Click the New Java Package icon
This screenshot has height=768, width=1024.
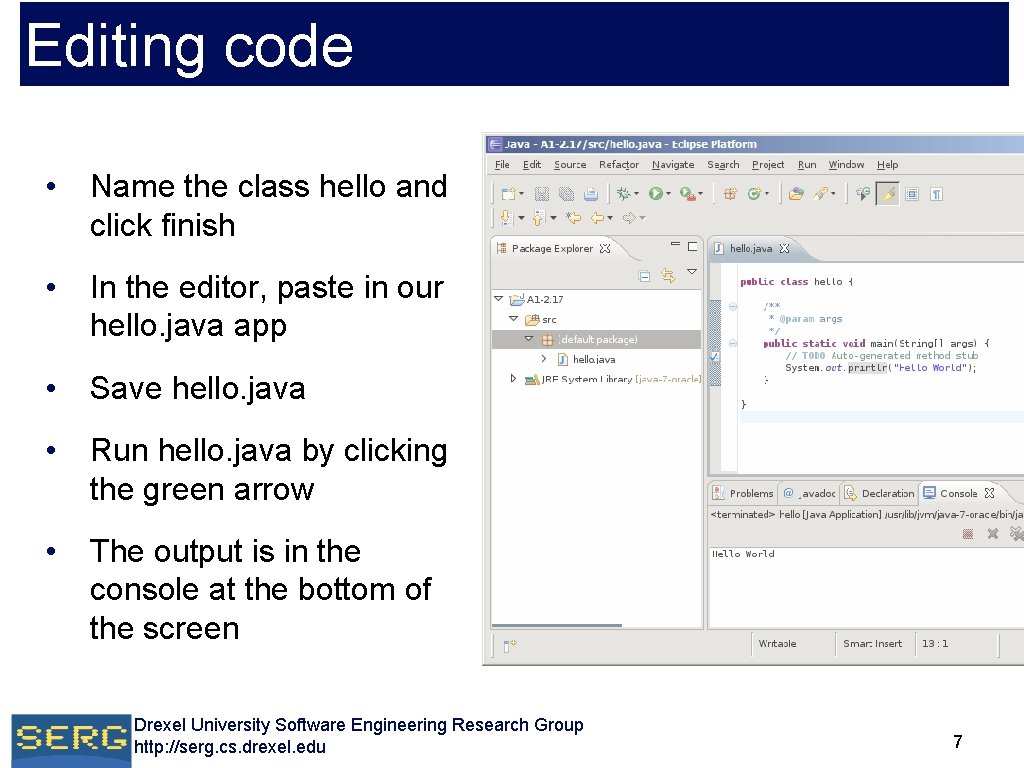tap(730, 193)
